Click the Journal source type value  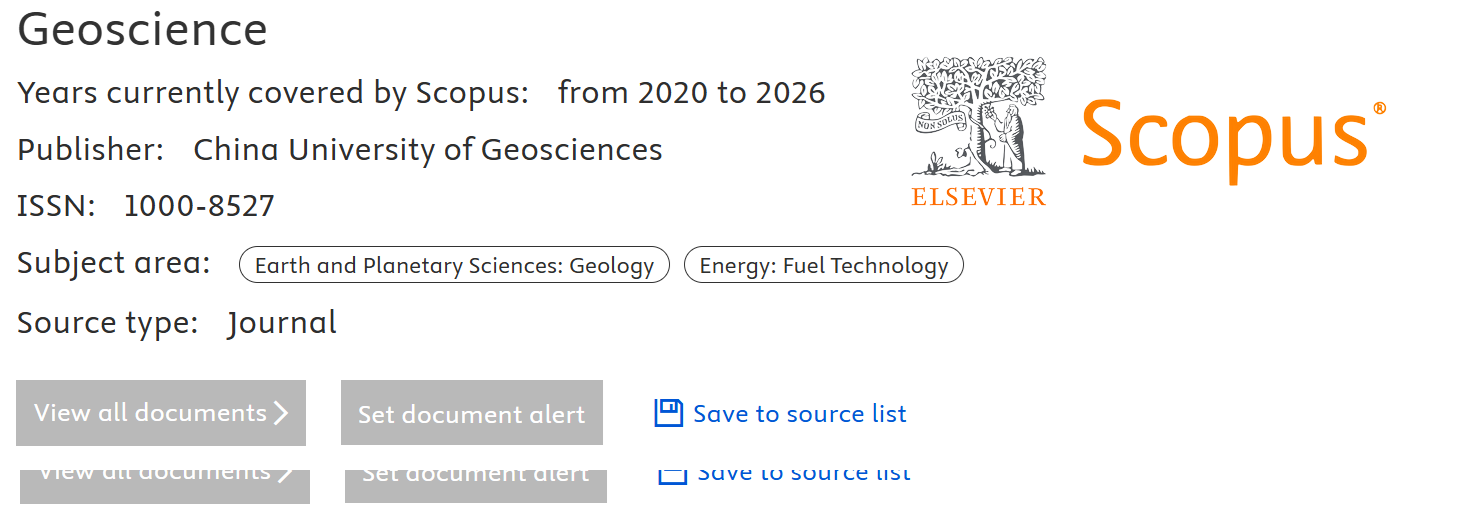282,323
